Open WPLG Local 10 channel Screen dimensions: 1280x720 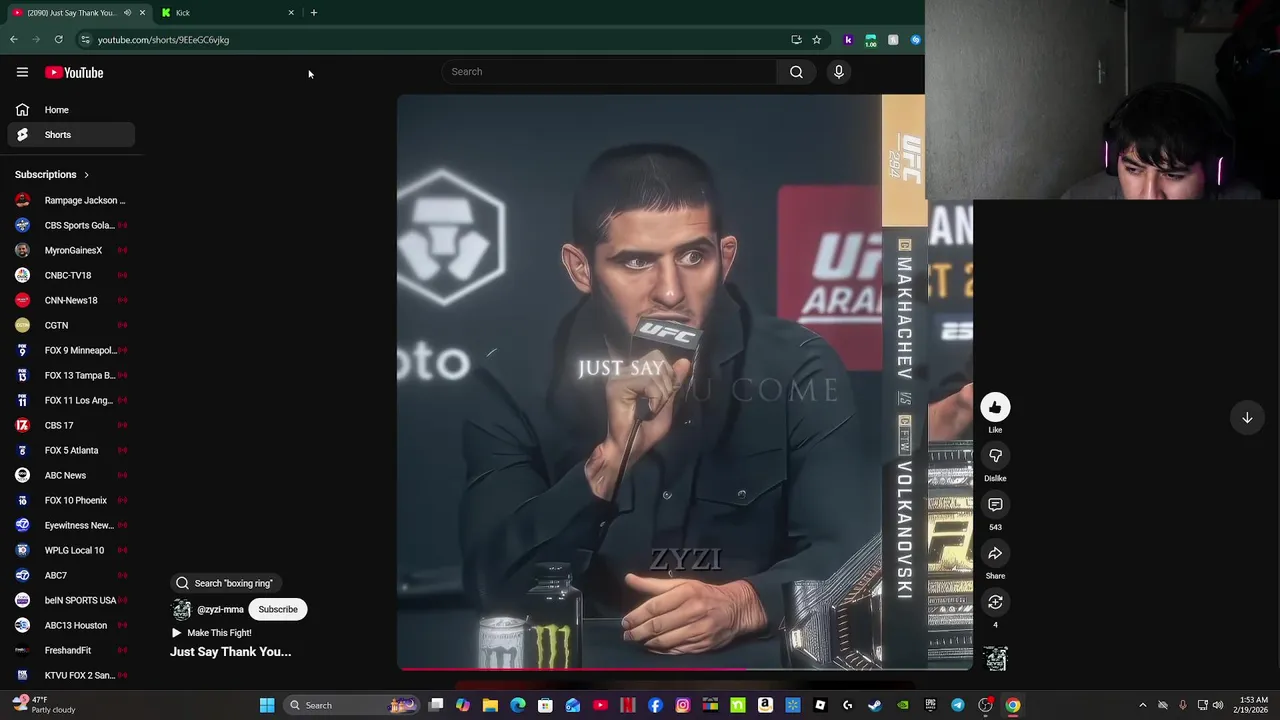click(x=71, y=550)
